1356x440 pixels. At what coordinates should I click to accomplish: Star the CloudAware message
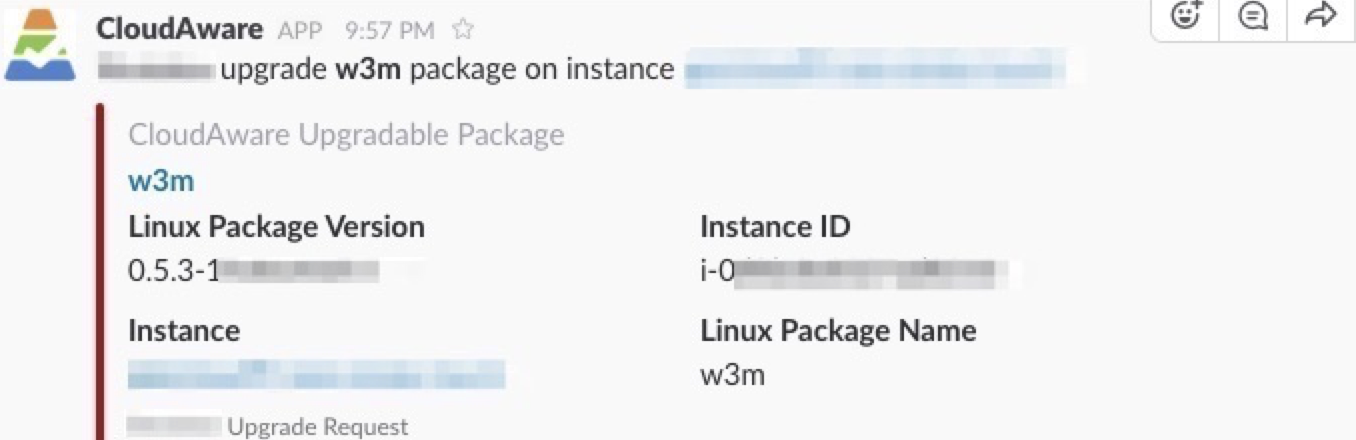[x=462, y=30]
